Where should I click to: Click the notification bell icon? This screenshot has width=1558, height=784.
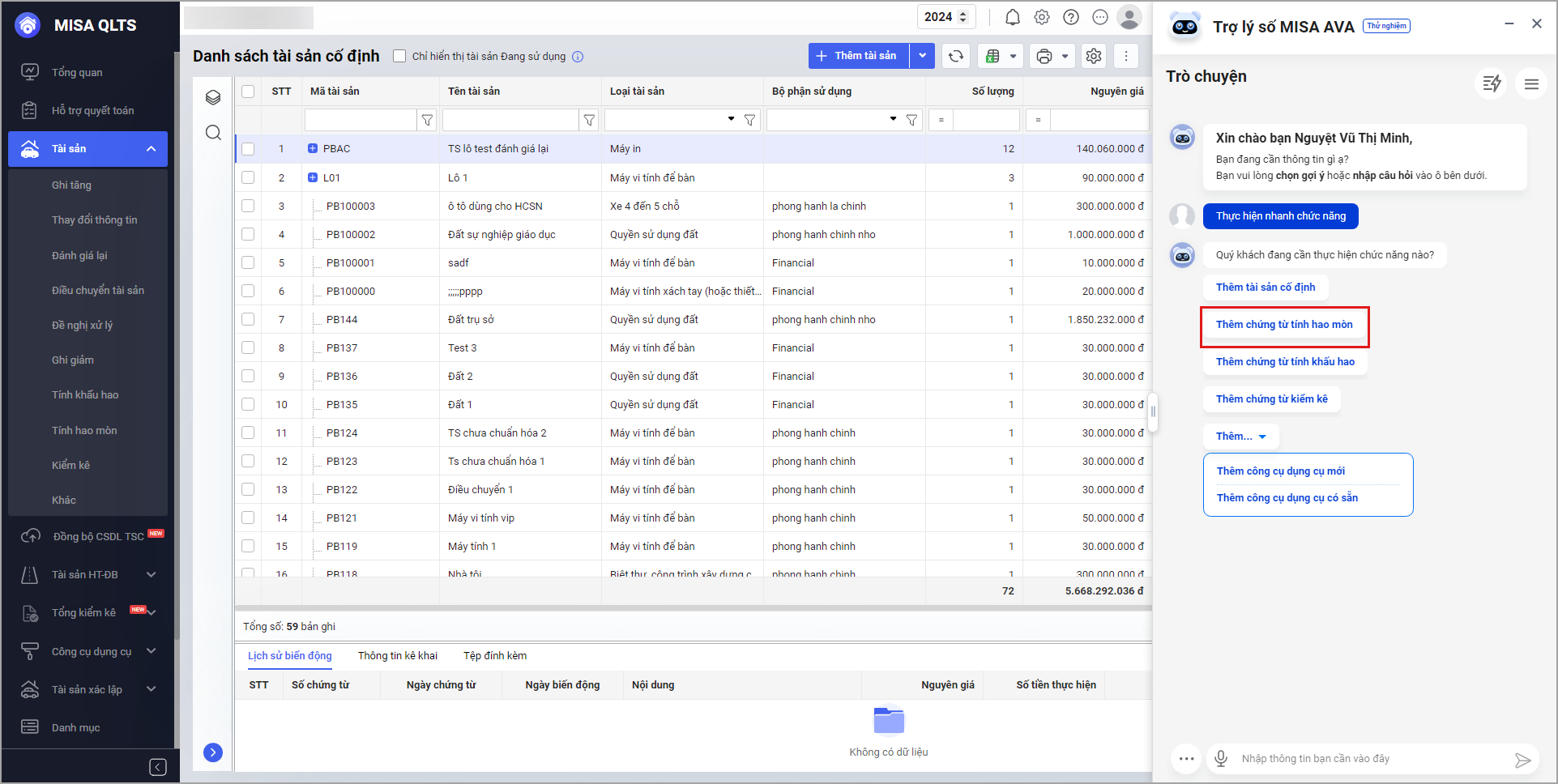coord(1012,17)
